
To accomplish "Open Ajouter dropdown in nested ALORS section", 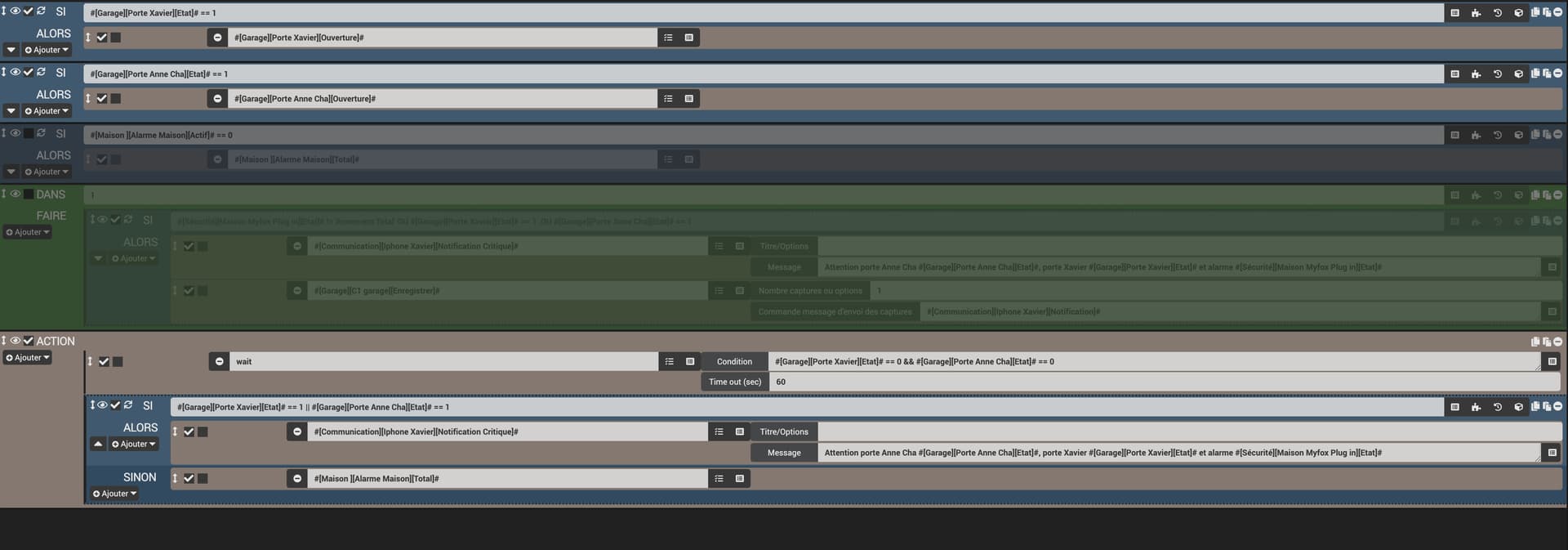I will point(134,445).
